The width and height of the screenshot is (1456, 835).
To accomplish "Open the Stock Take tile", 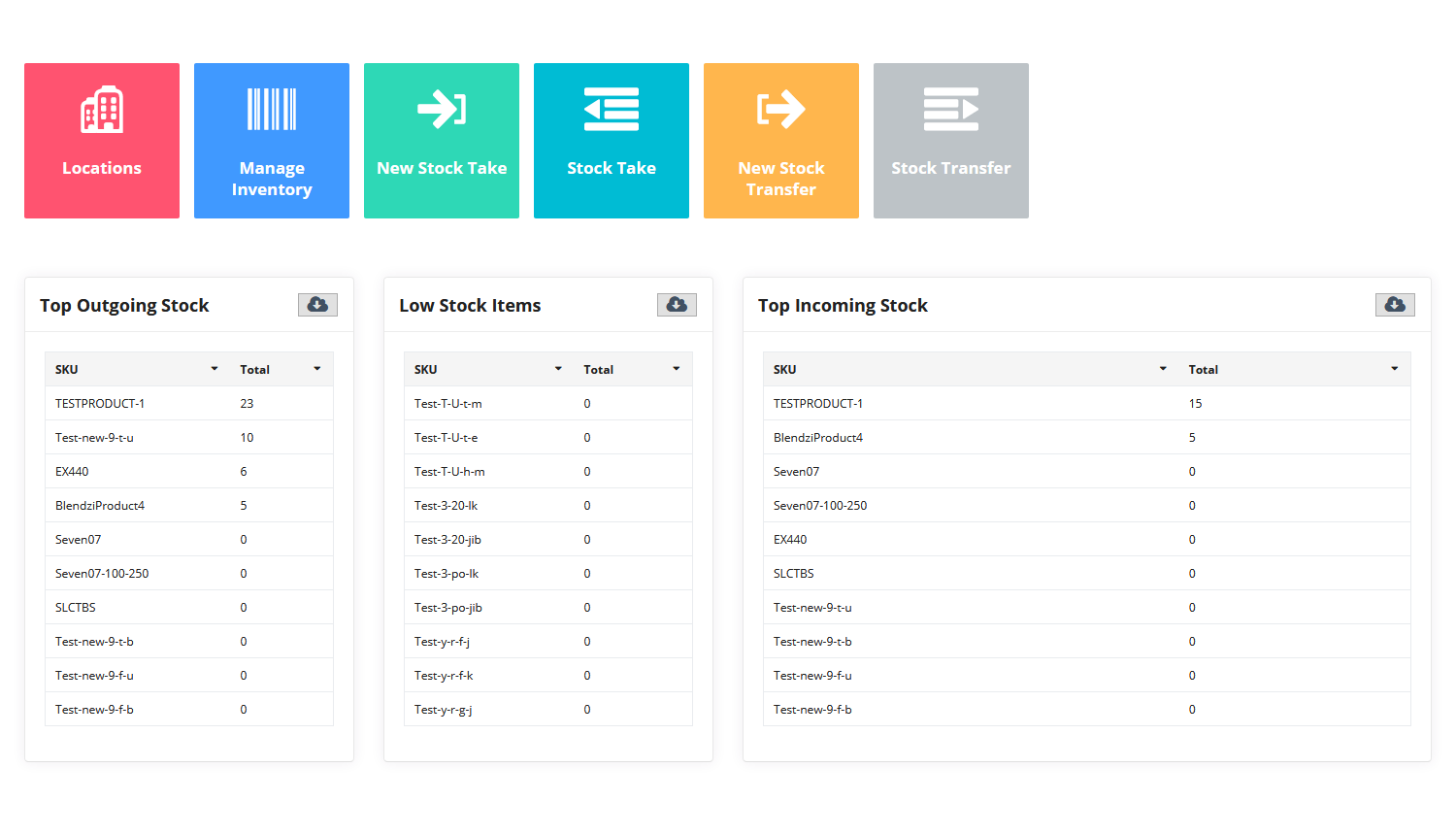I will tap(612, 141).
